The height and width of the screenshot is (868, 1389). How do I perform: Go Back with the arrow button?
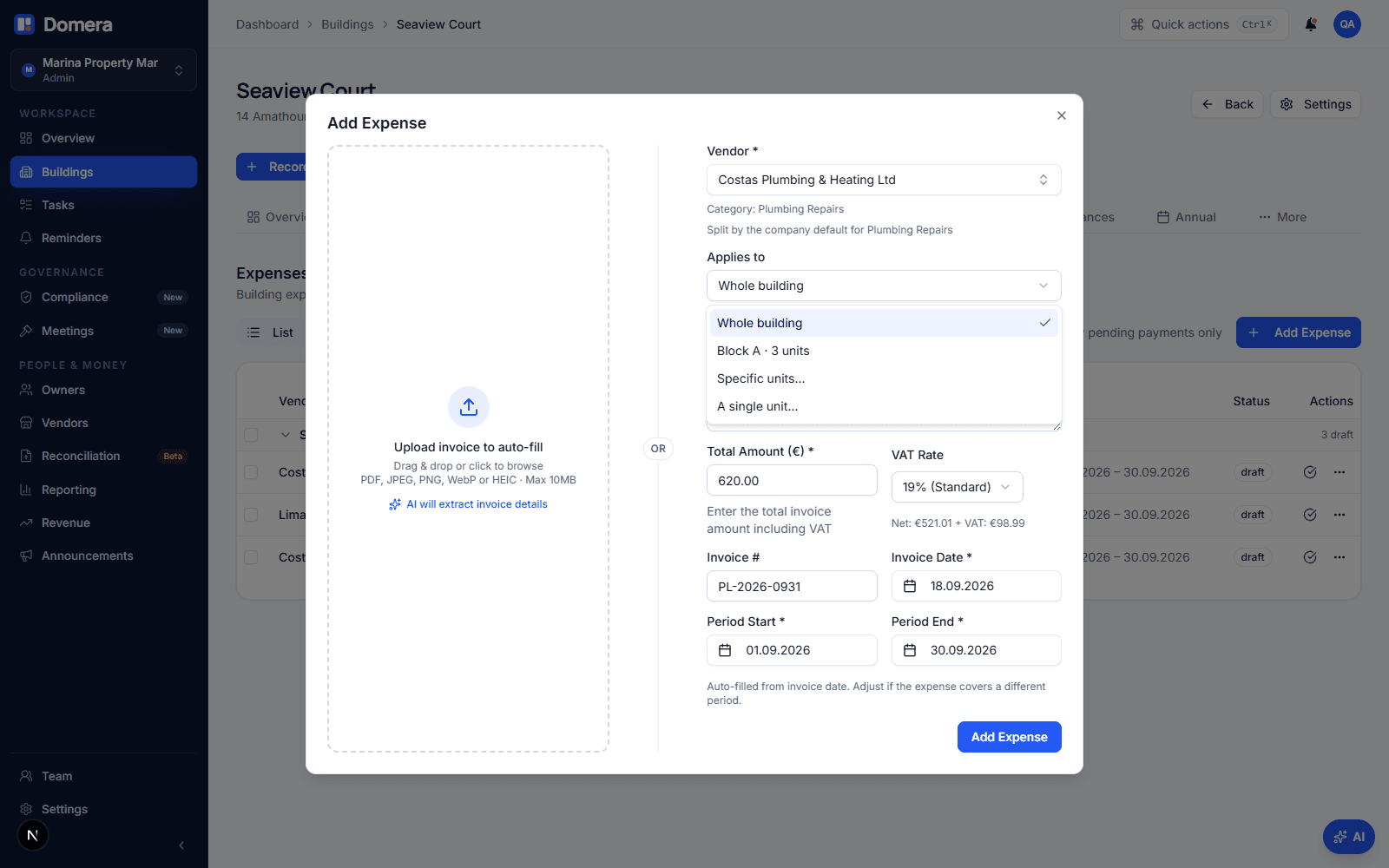(1227, 104)
